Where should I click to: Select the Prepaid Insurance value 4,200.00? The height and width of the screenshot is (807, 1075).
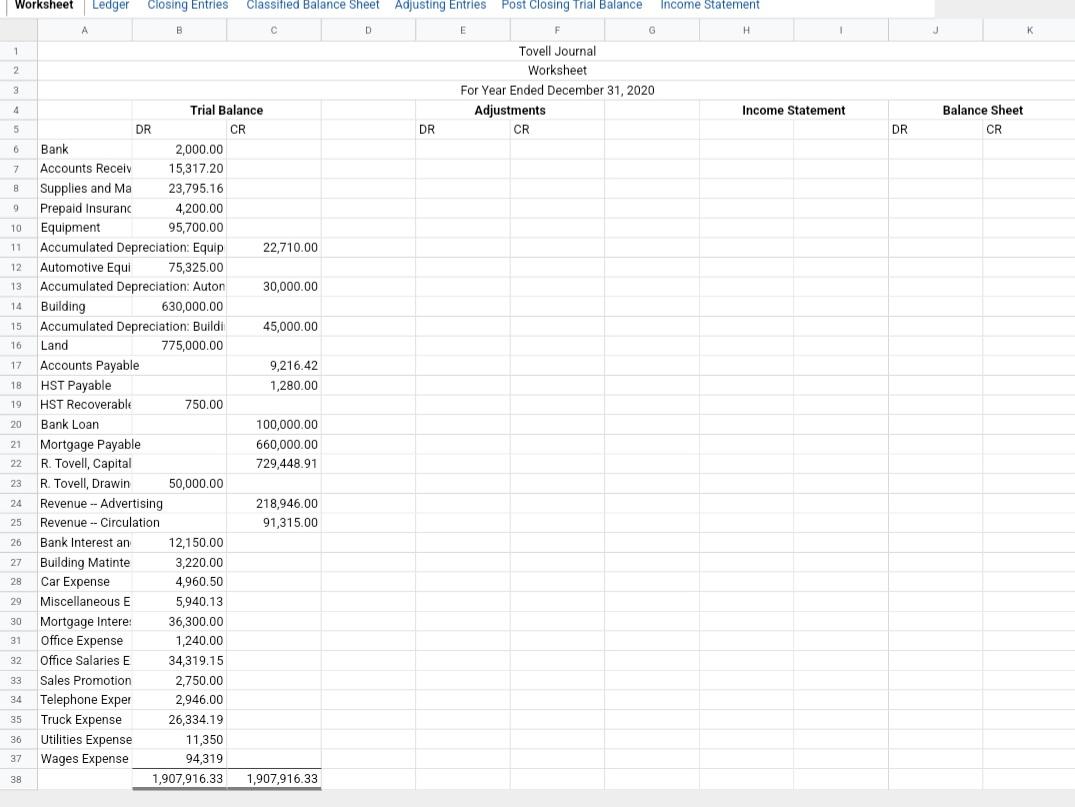click(x=180, y=208)
